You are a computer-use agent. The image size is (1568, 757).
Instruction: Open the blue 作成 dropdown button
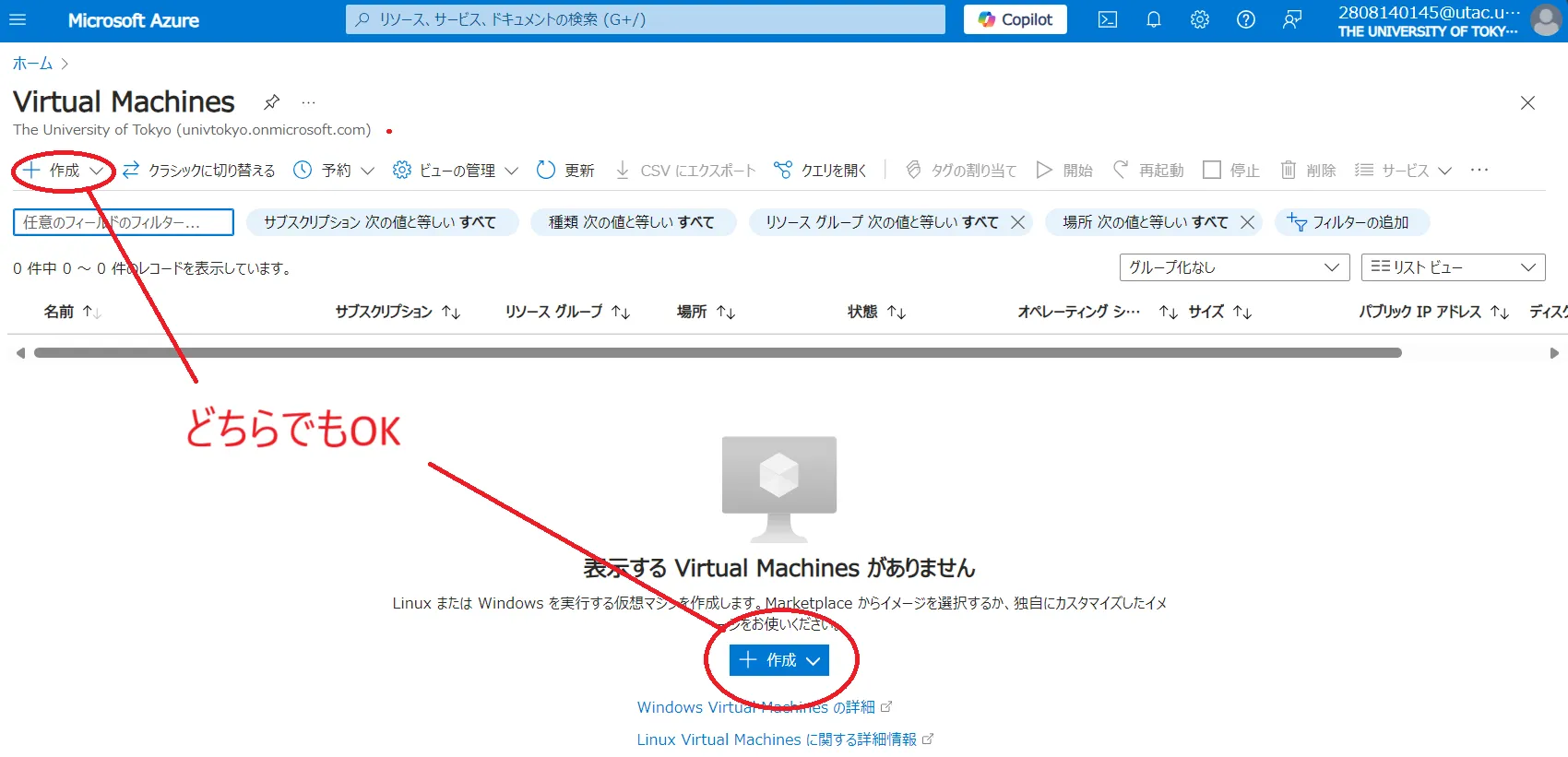(x=778, y=660)
